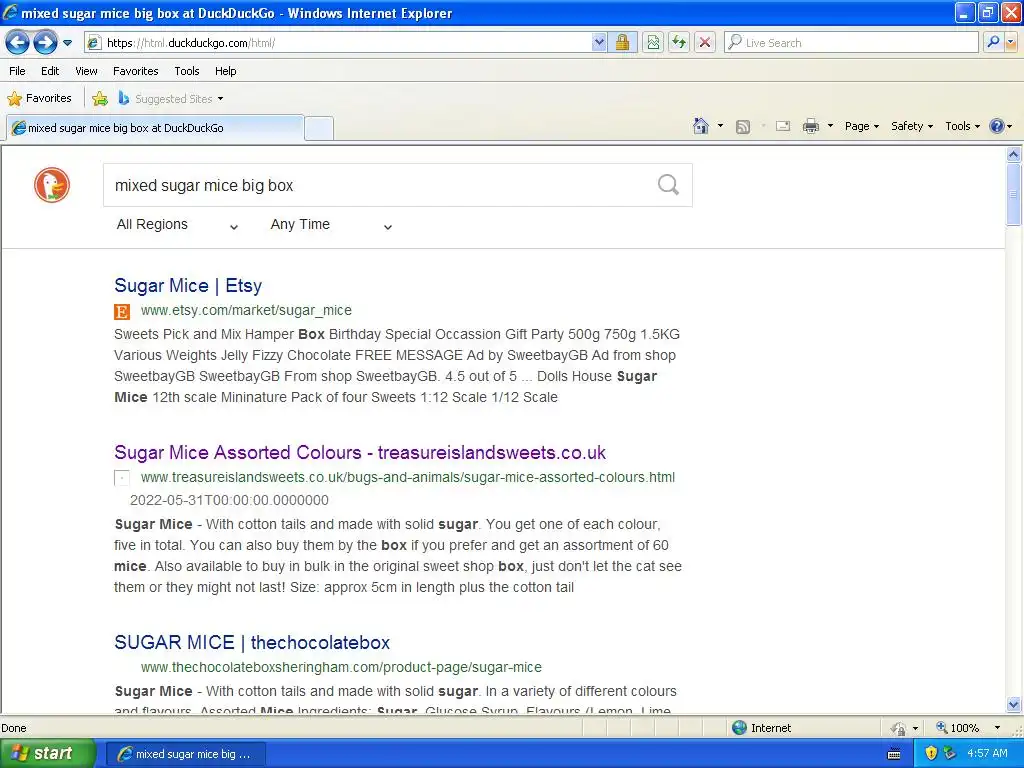Expand the zoom level dropdown arrow
This screenshot has height=768, width=1024.
(x=997, y=728)
